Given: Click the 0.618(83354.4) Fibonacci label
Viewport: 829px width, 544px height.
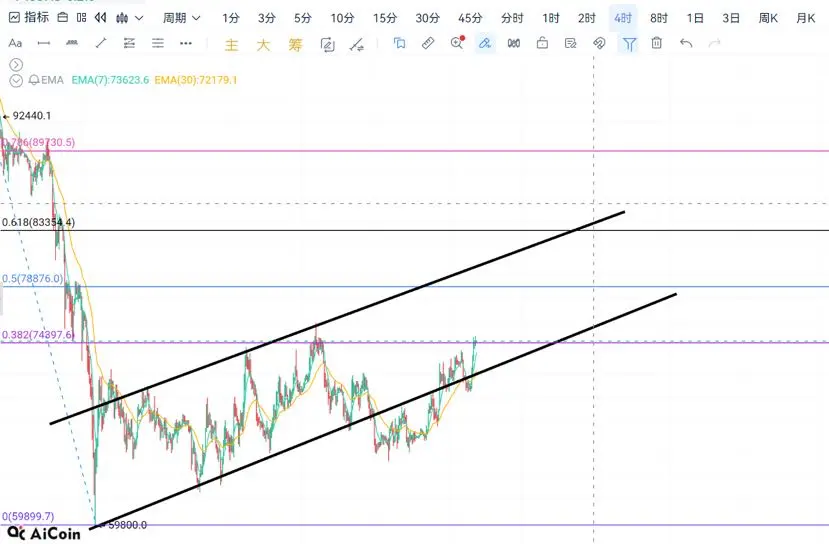Looking at the screenshot, I should coord(39,222).
